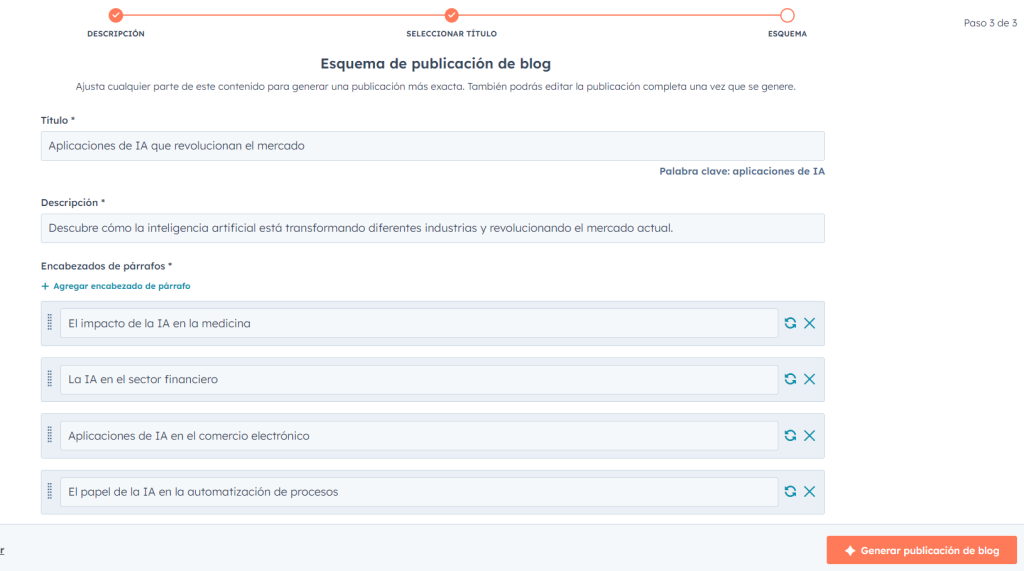Delete the automatización de procesos heading
This screenshot has height=571, width=1024.
click(x=810, y=492)
